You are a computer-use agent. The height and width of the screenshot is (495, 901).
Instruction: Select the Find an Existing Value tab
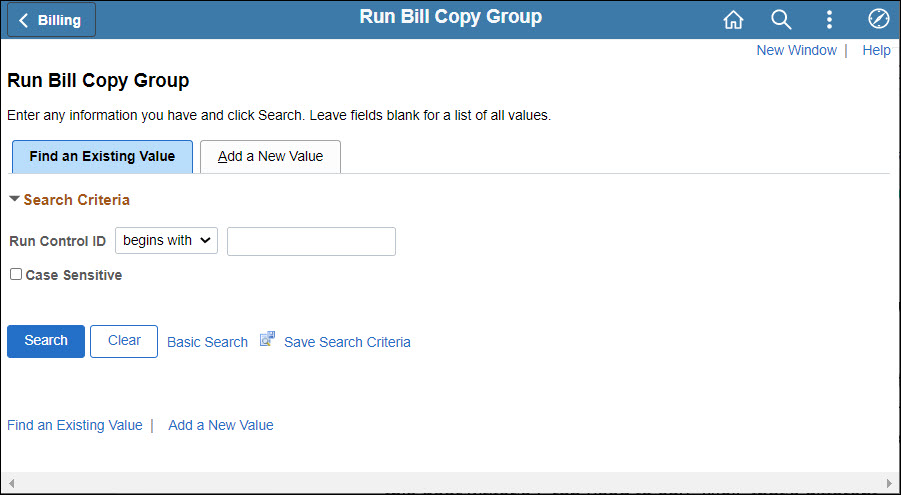click(x=102, y=156)
